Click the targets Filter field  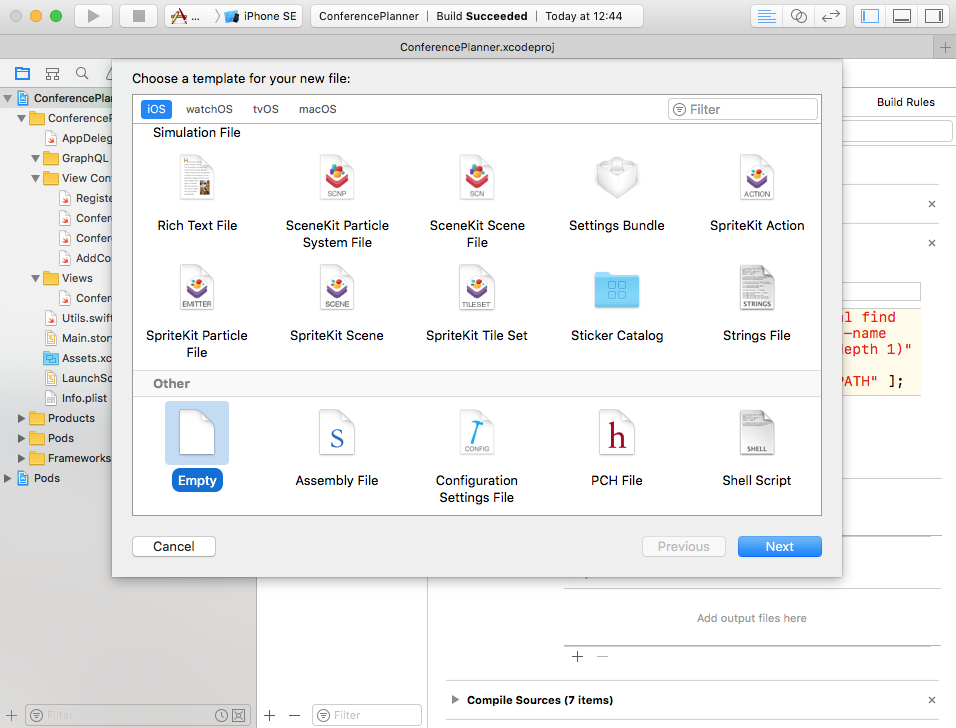pyautogui.click(x=367, y=715)
